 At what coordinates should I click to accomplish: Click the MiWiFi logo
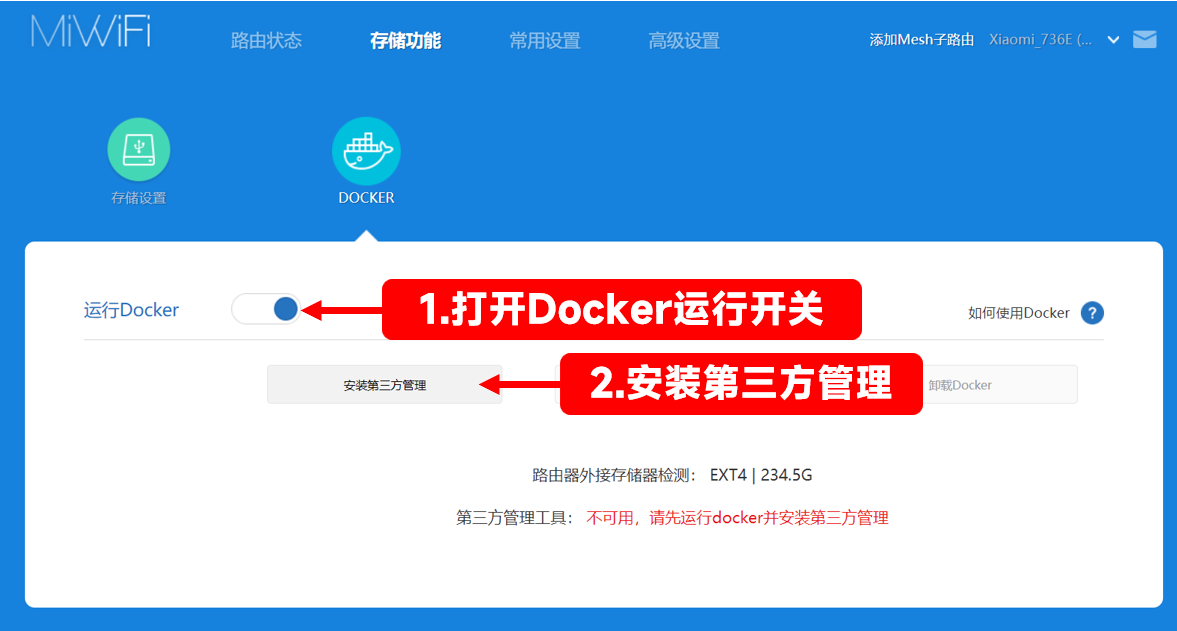[89, 31]
